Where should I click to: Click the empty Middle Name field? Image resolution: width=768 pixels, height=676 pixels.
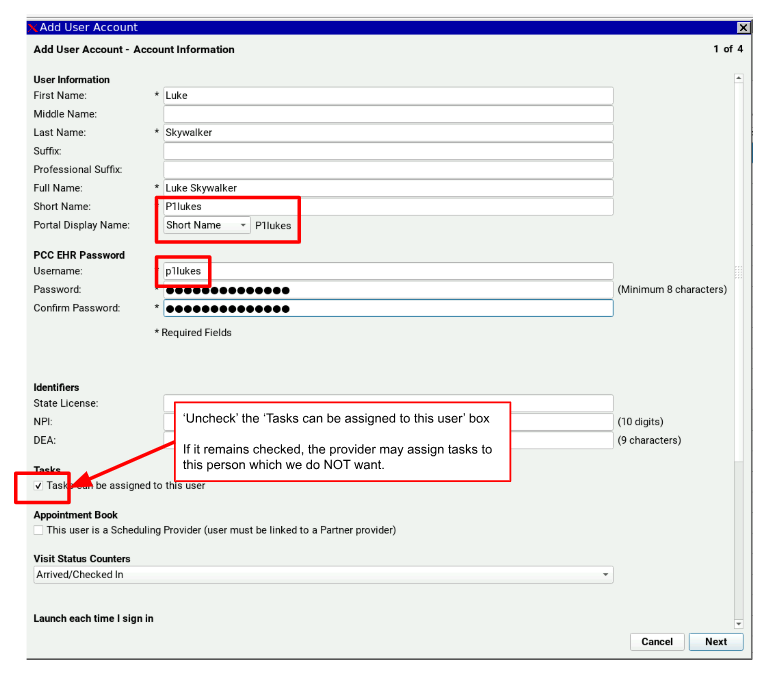coord(388,114)
